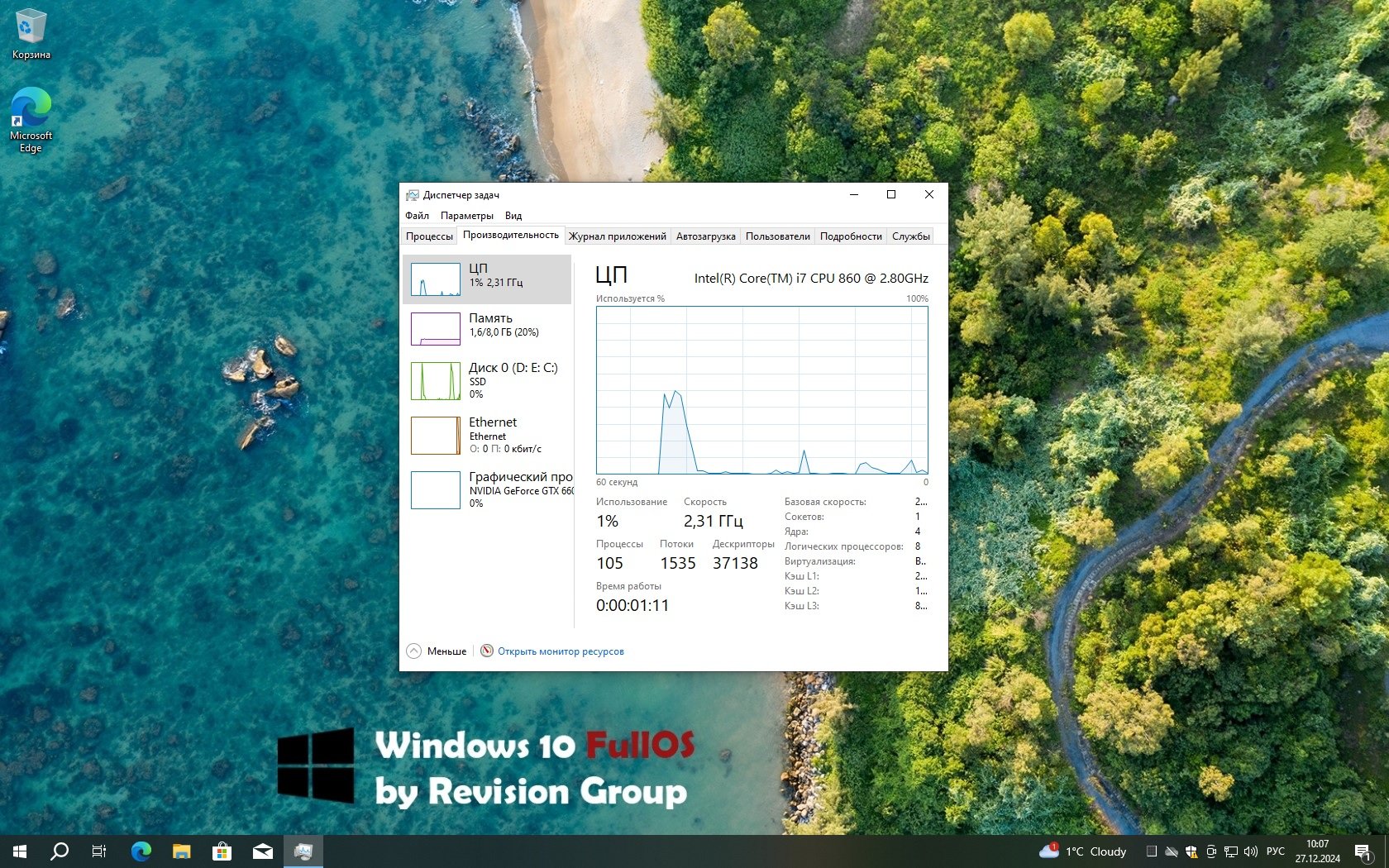
Task: Open the Windows Start menu
Action: pyautogui.click(x=20, y=851)
